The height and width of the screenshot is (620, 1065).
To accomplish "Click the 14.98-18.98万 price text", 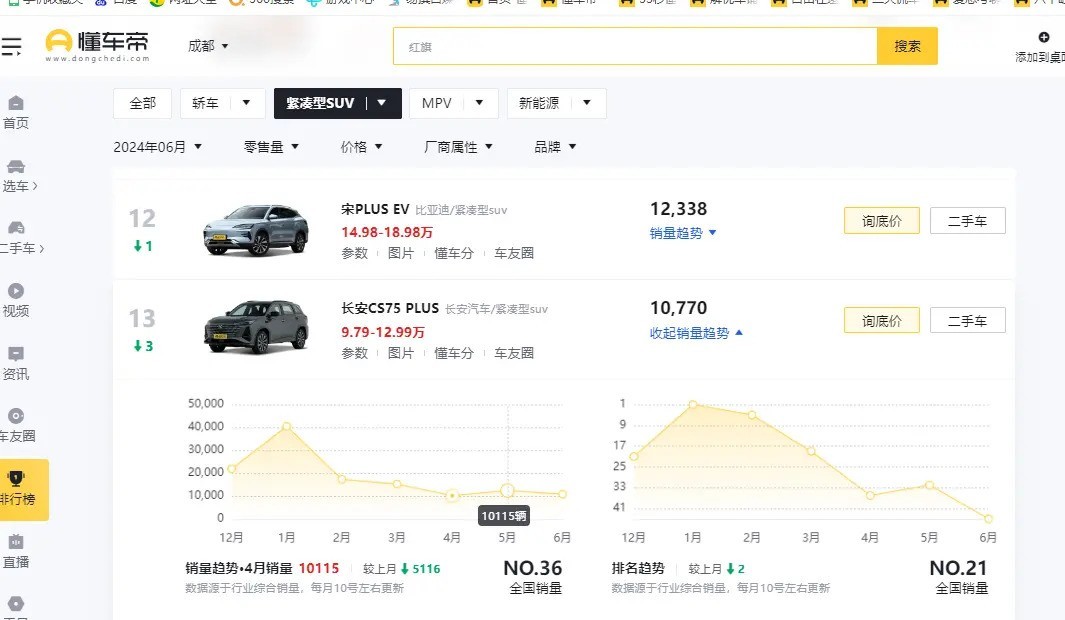I will [386, 232].
